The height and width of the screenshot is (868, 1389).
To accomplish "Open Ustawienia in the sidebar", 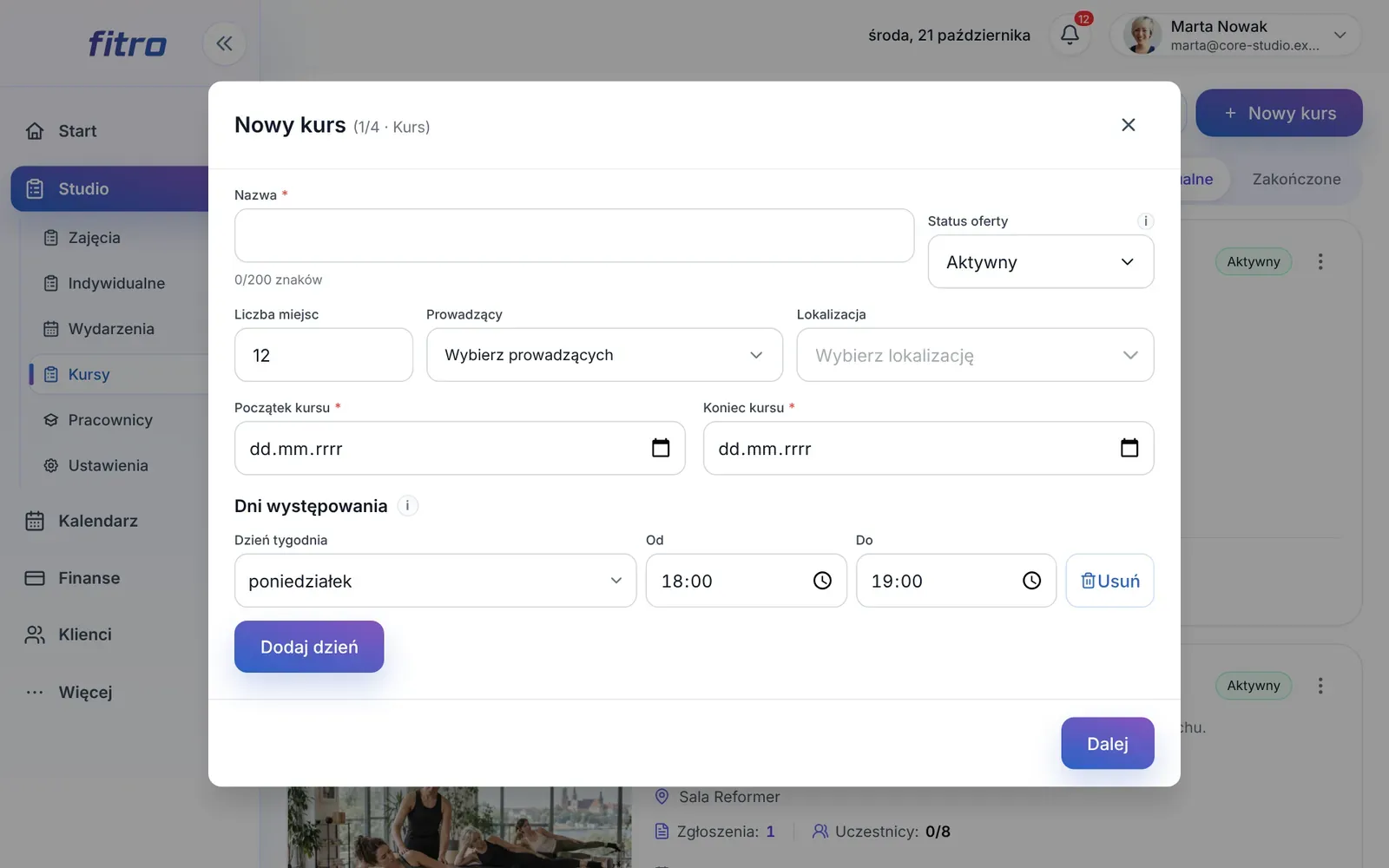I will pos(108,465).
